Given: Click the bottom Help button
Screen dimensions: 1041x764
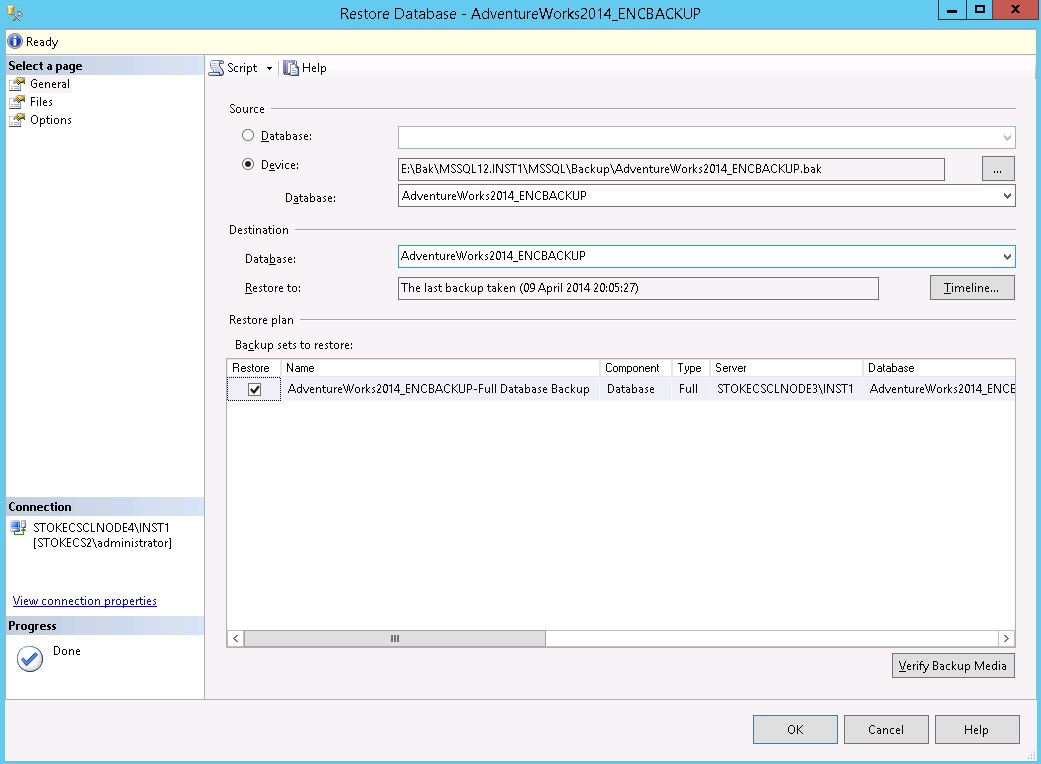Looking at the screenshot, I should (x=977, y=729).
